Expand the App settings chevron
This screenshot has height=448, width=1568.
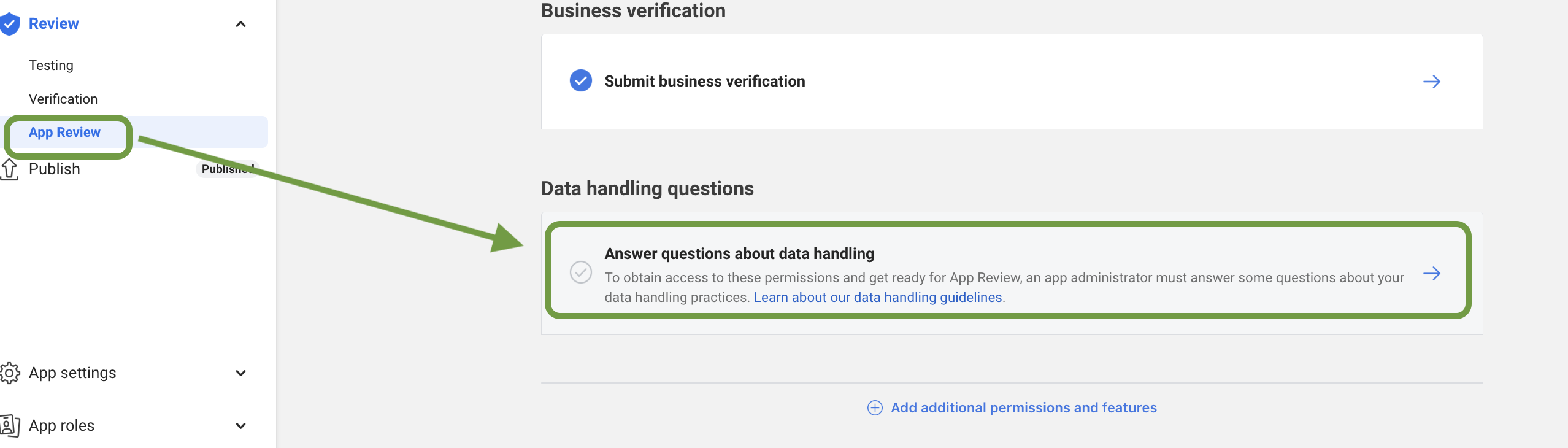[241, 373]
